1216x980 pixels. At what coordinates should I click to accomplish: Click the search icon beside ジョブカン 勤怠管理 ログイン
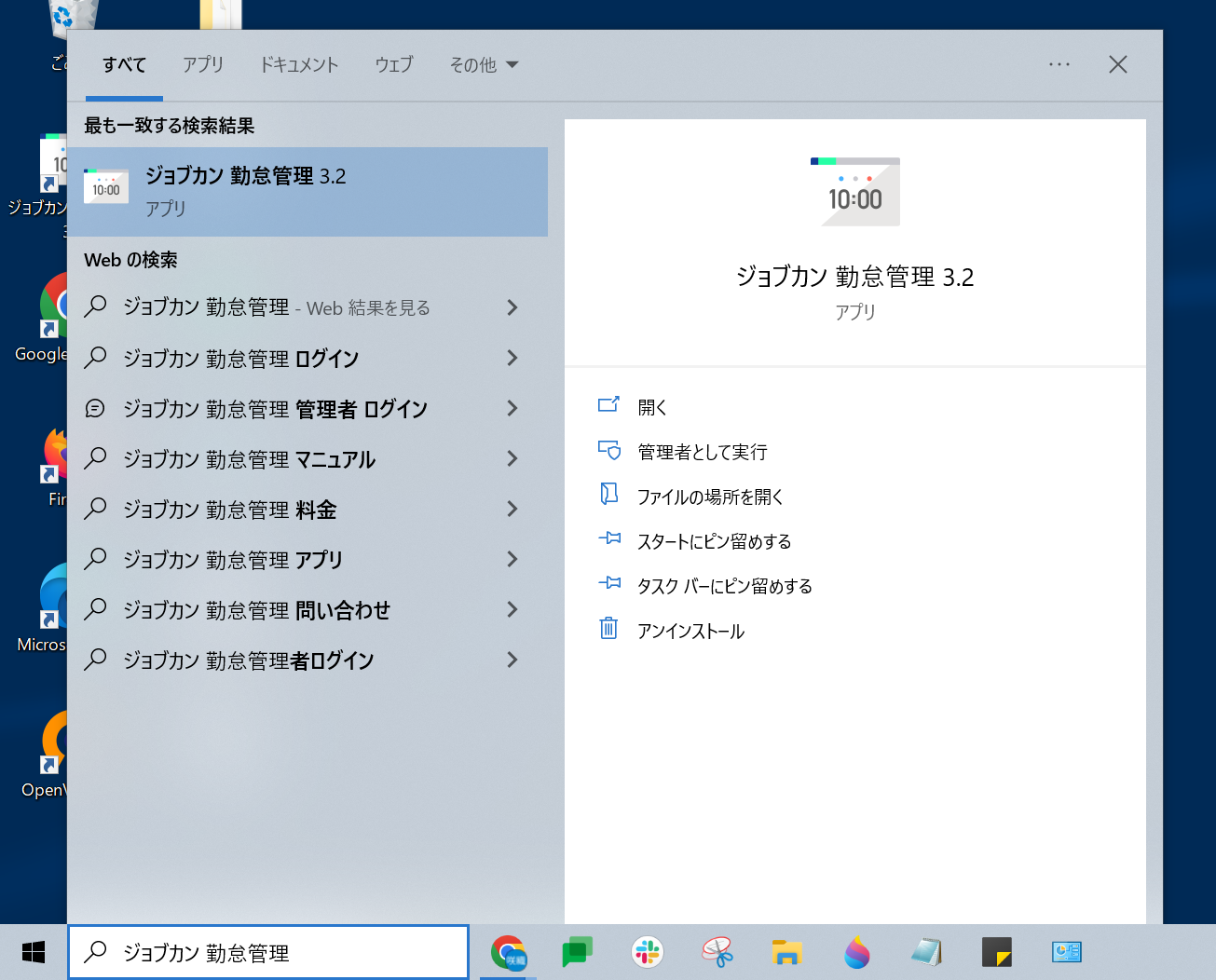(x=96, y=357)
